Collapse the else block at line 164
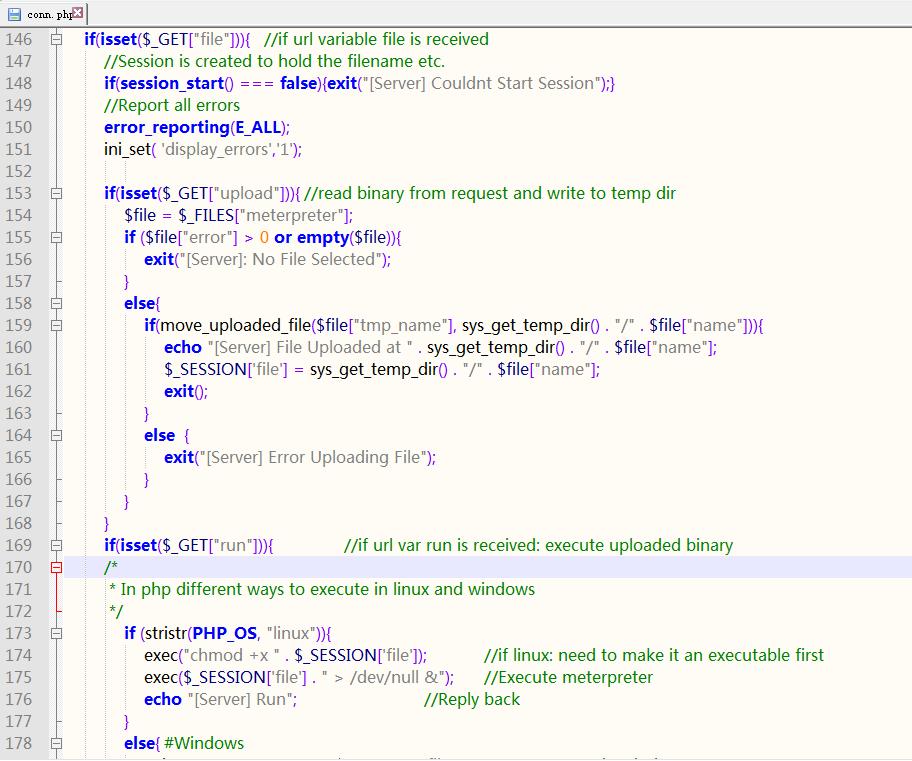Image resolution: width=912 pixels, height=761 pixels. (56, 436)
